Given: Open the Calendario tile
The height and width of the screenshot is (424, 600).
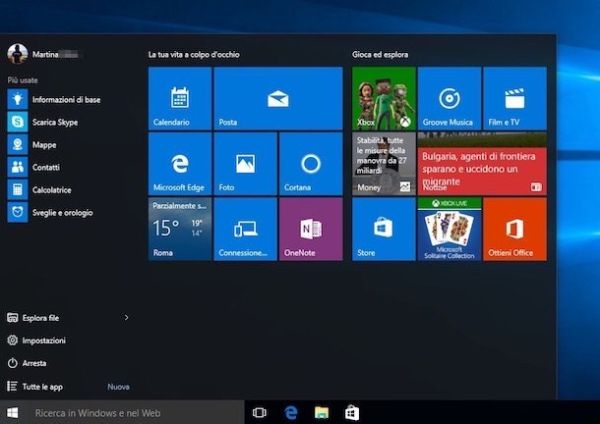Looking at the screenshot, I should pyautogui.click(x=179, y=98).
